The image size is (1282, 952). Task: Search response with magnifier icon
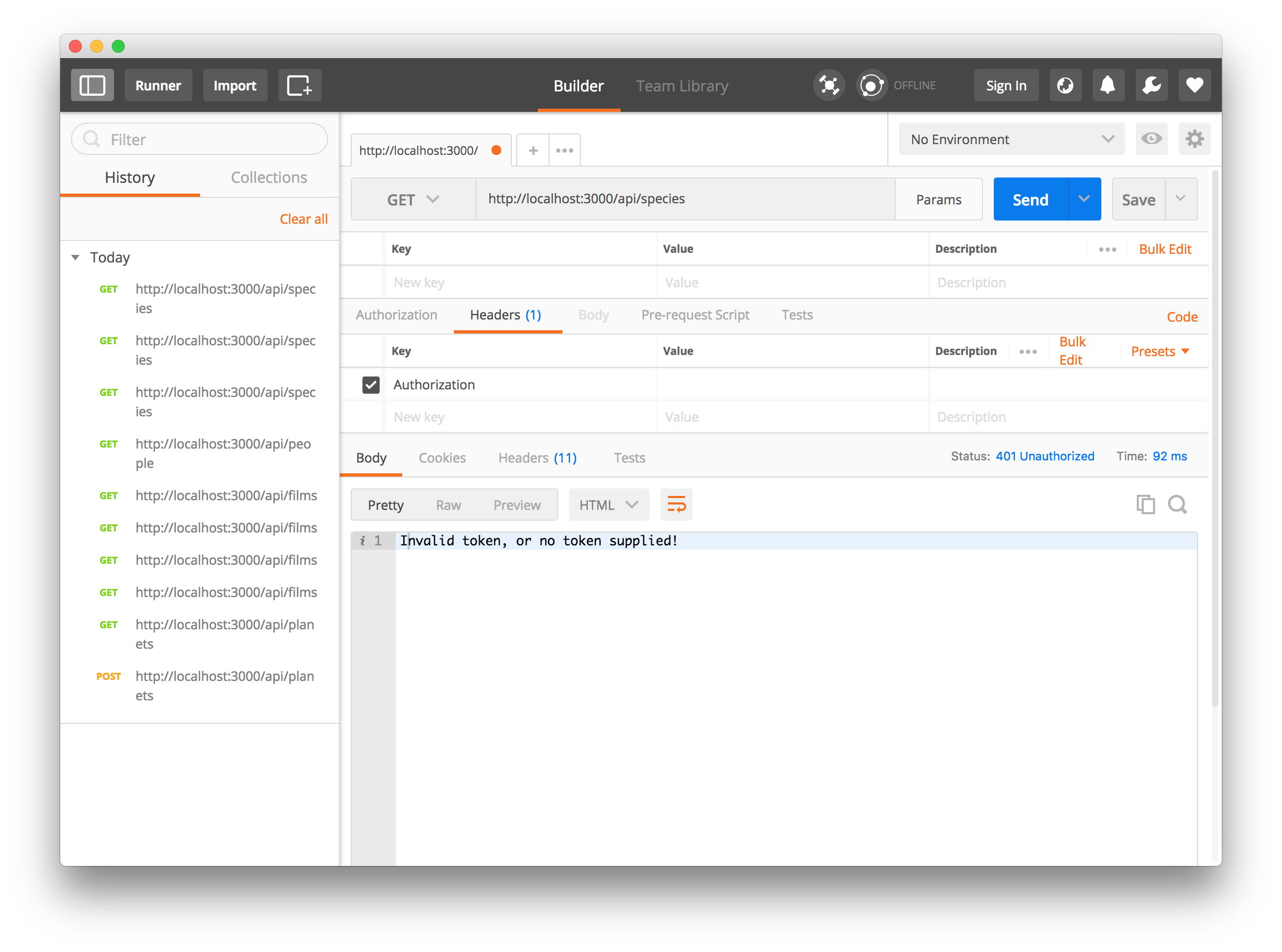(1177, 505)
